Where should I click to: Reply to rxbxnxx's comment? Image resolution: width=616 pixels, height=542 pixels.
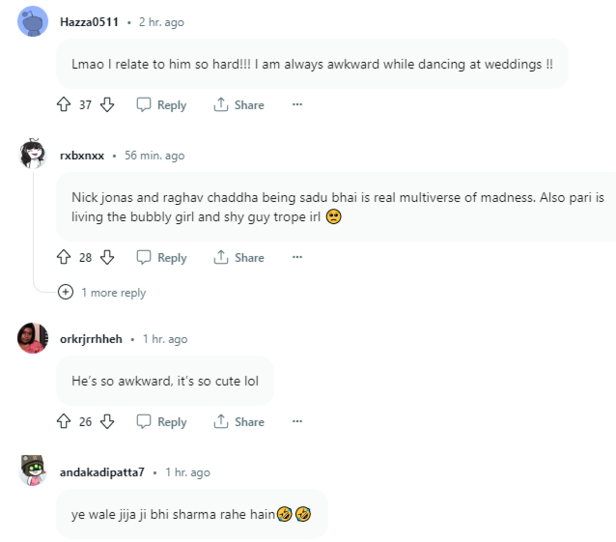click(x=161, y=258)
